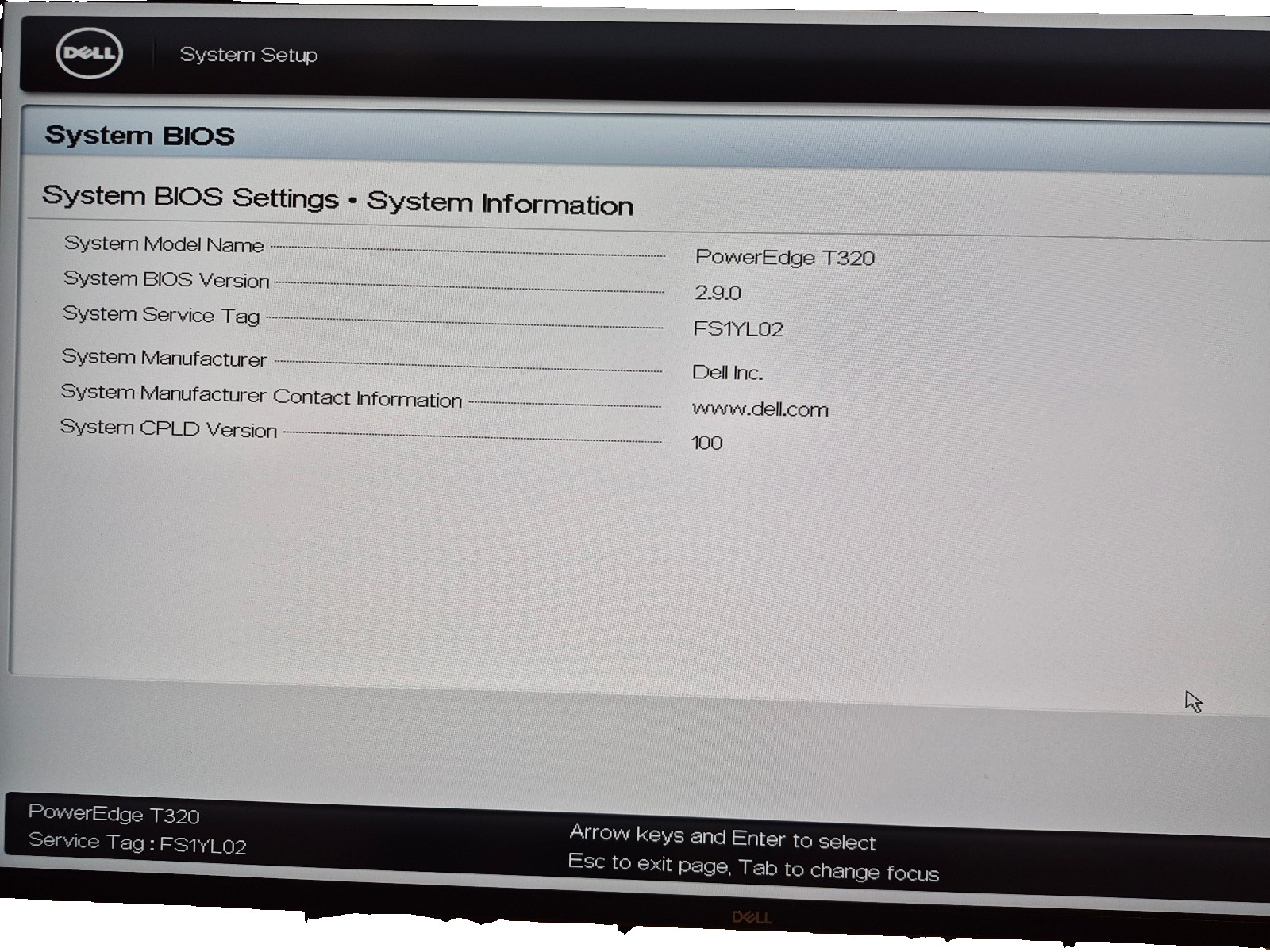
Task: Click the Dell Inc. manufacturer value
Action: (x=727, y=372)
